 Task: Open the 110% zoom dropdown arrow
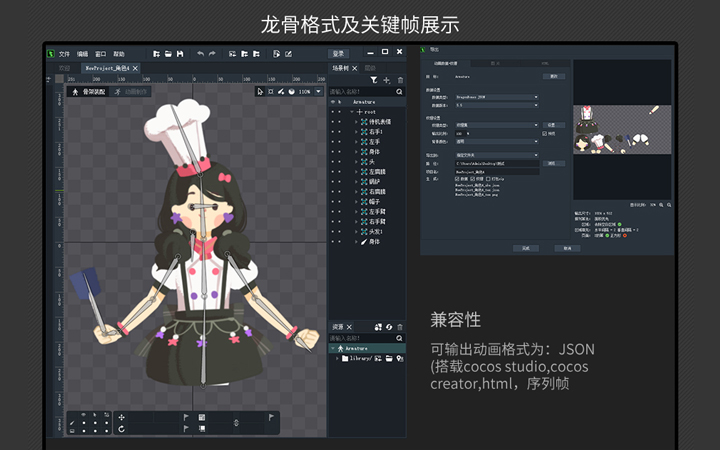tap(319, 91)
